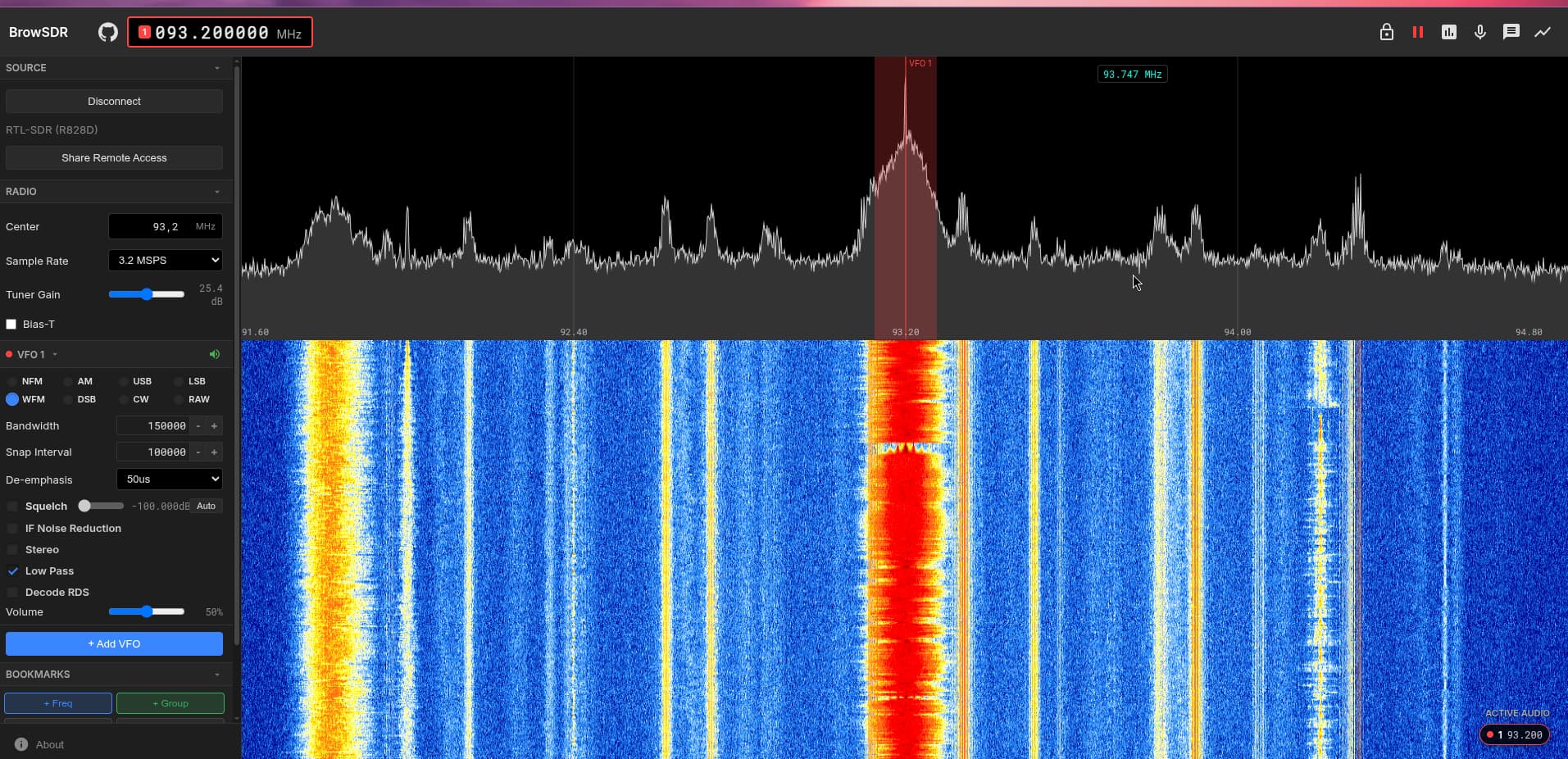Collapse the SOURCE panel section
1568x759 pixels.
[216, 68]
